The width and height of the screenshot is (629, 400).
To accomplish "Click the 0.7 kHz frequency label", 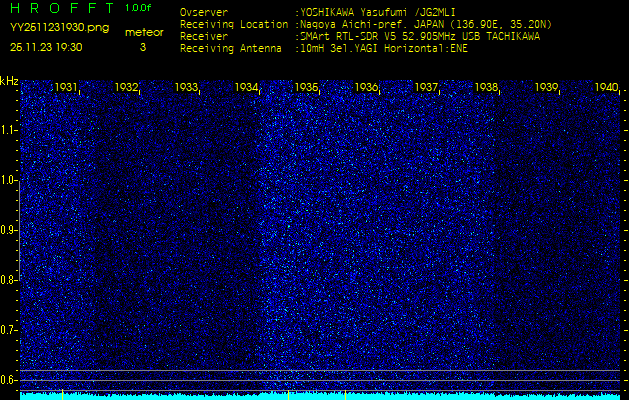I will click(9, 330).
